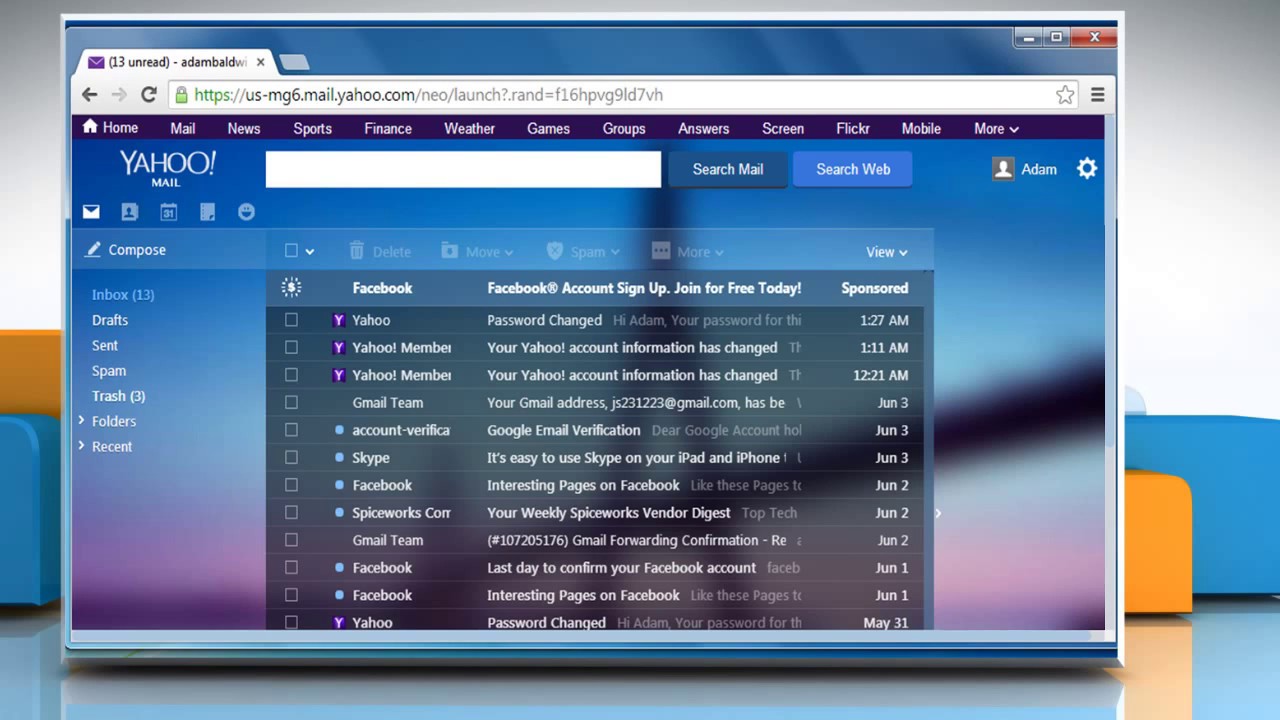Viewport: 1280px width, 720px height.
Task: Open the Spam folder
Action: click(x=109, y=371)
